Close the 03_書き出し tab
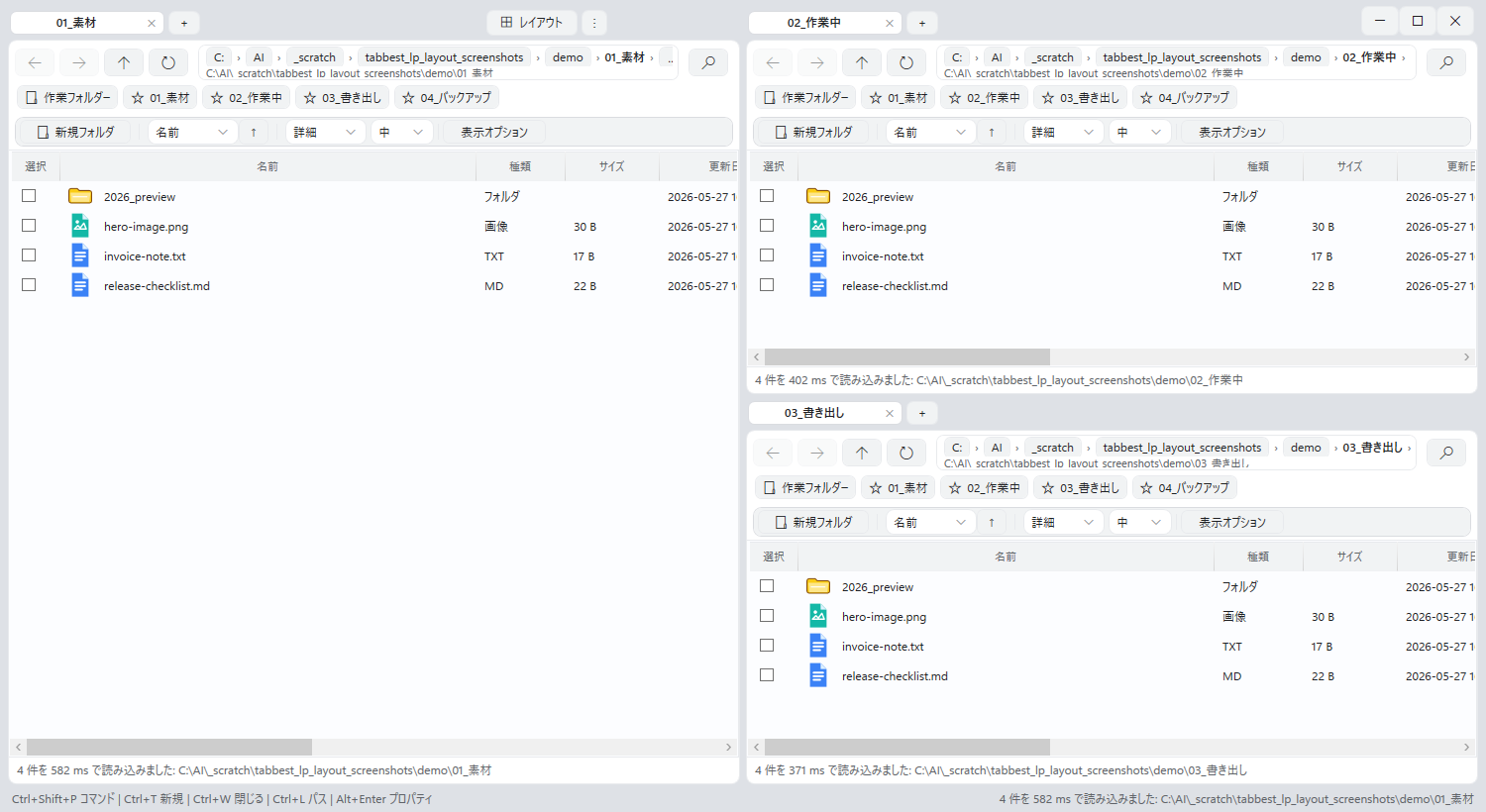Image resolution: width=1486 pixels, height=812 pixels. pos(890,413)
